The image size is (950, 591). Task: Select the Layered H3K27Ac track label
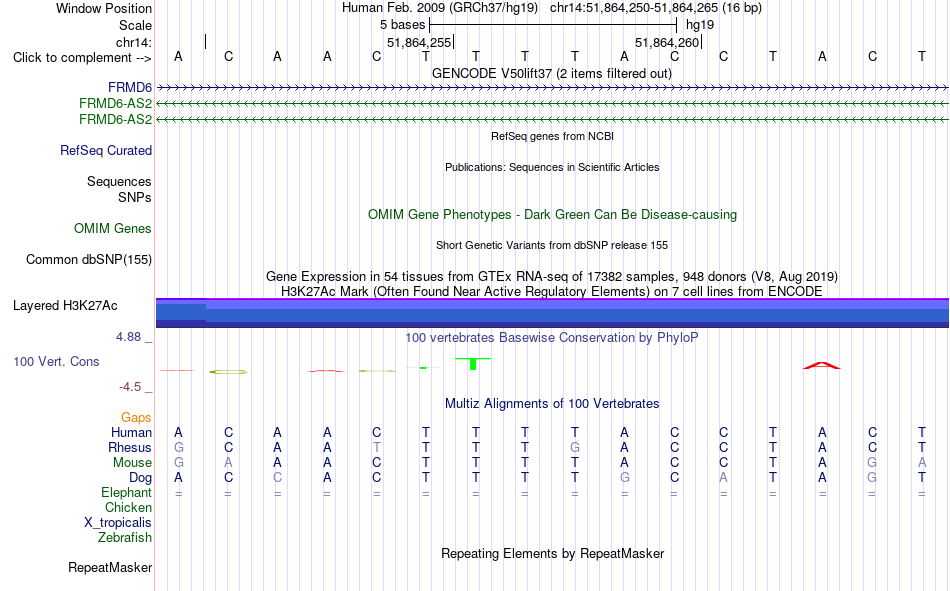point(65,306)
